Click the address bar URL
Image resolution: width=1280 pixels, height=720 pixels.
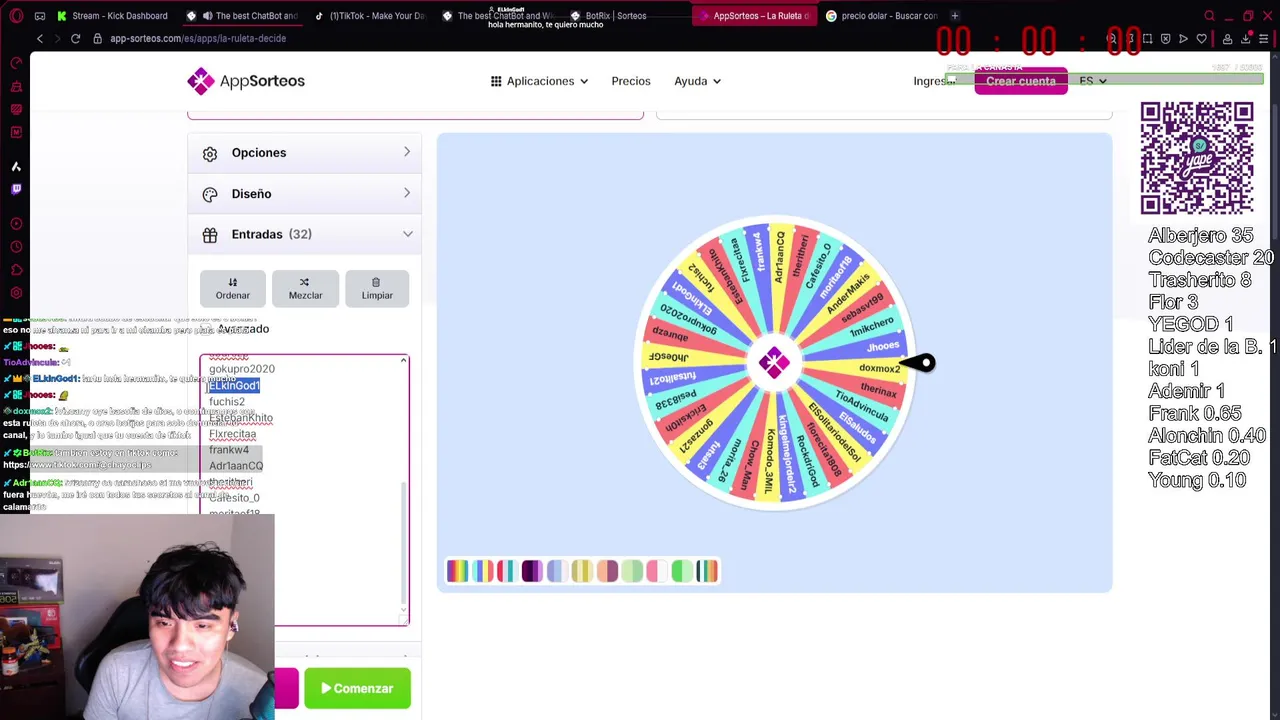pyautogui.click(x=198, y=38)
